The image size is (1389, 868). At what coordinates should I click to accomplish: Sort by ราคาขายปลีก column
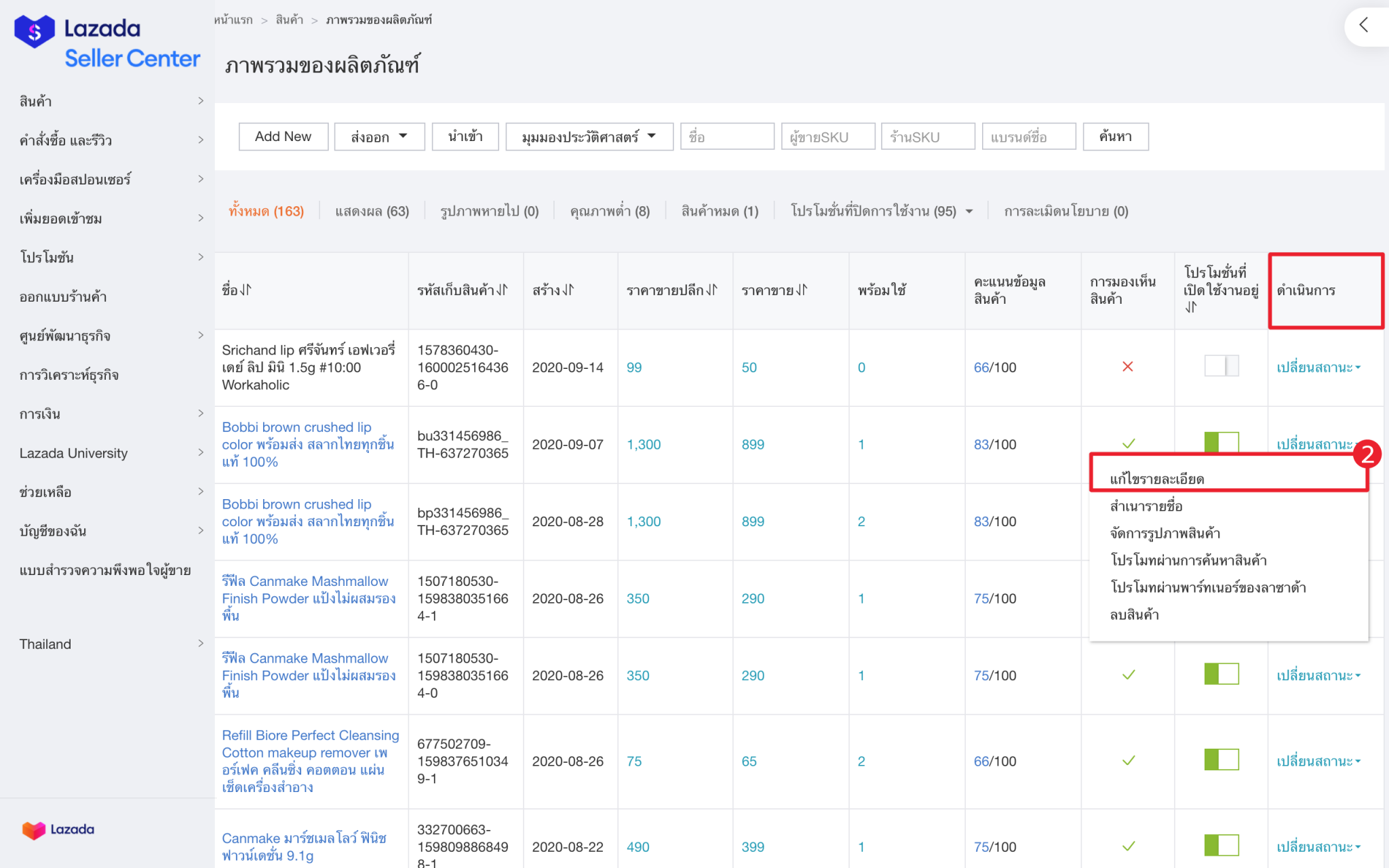tap(711, 290)
